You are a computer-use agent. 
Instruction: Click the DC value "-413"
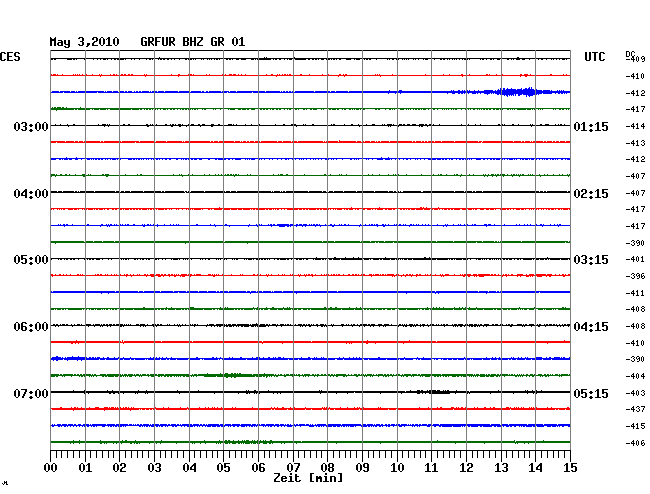coord(635,143)
